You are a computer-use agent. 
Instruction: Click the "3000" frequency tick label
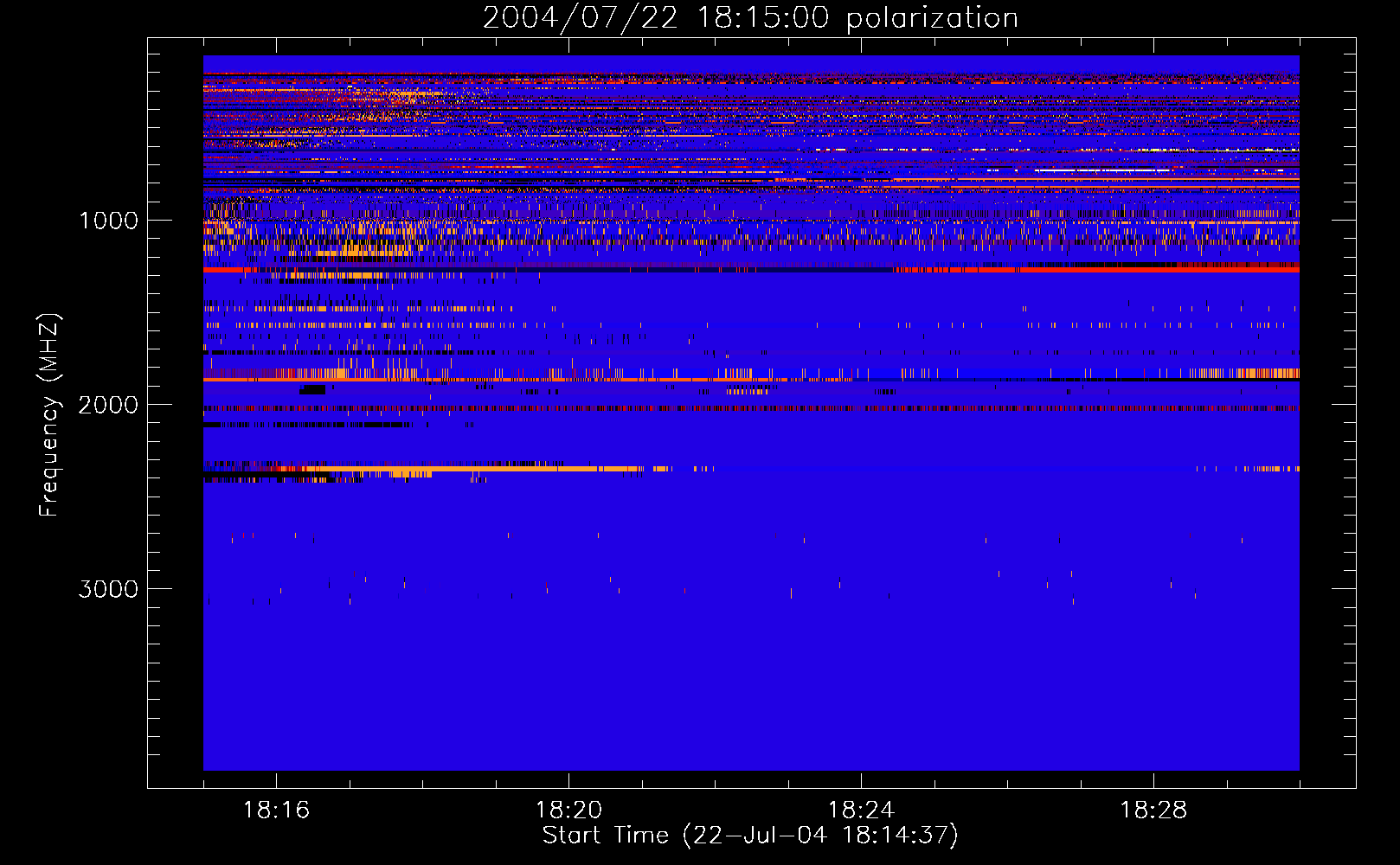tap(108, 589)
